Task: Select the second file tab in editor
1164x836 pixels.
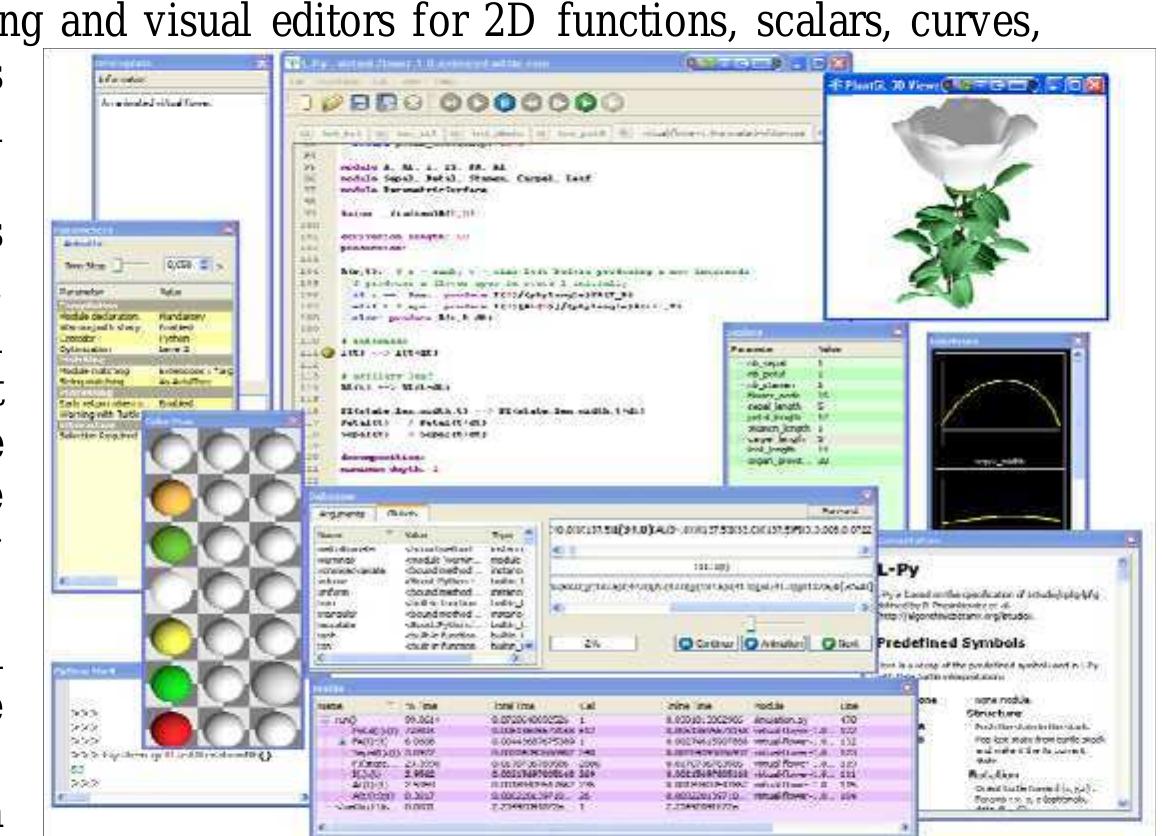Action: click(x=408, y=134)
